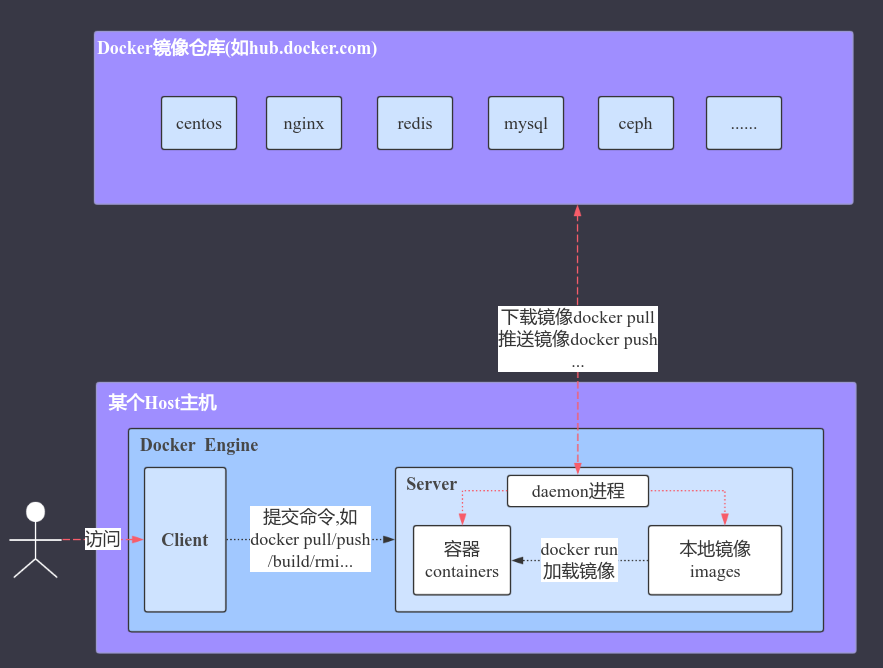Click the user stick figure icon

(35, 540)
